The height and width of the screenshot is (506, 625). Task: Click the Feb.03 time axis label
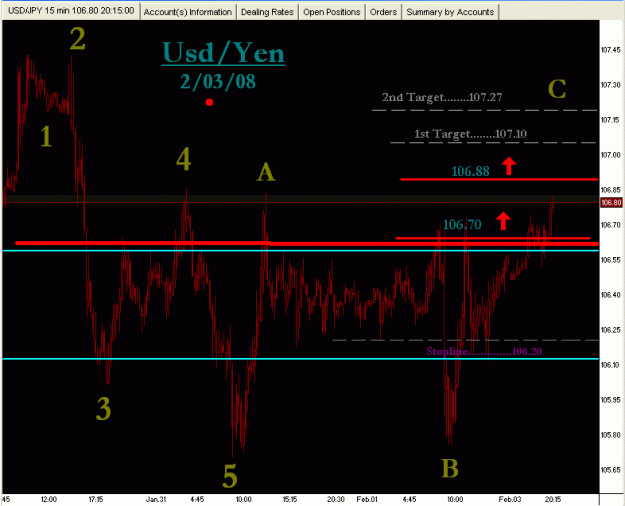(510, 499)
